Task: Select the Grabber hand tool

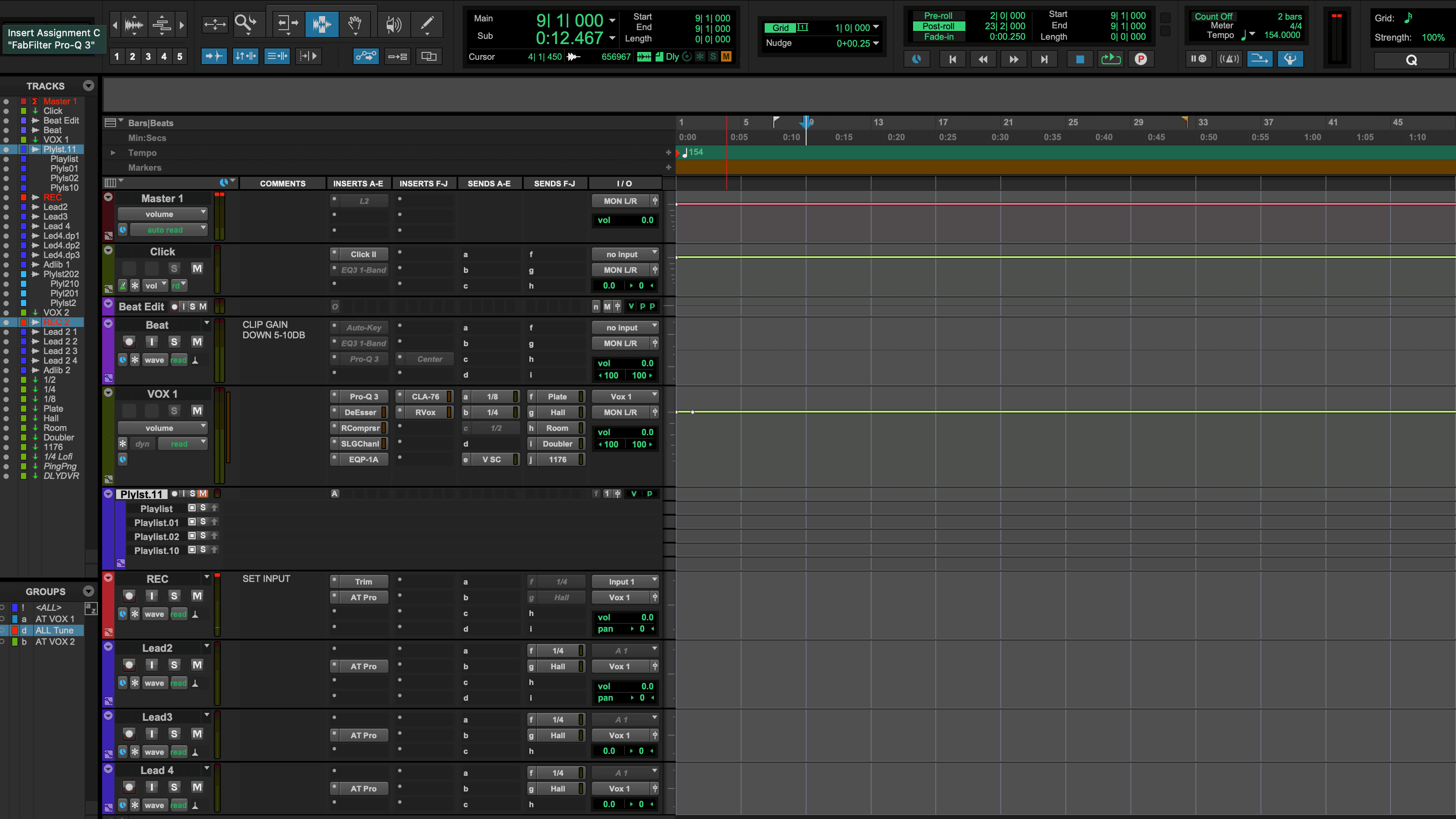Action: [x=355, y=24]
